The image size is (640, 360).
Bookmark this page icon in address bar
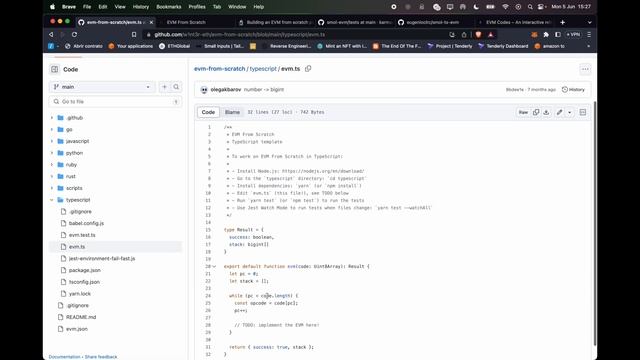134,35
